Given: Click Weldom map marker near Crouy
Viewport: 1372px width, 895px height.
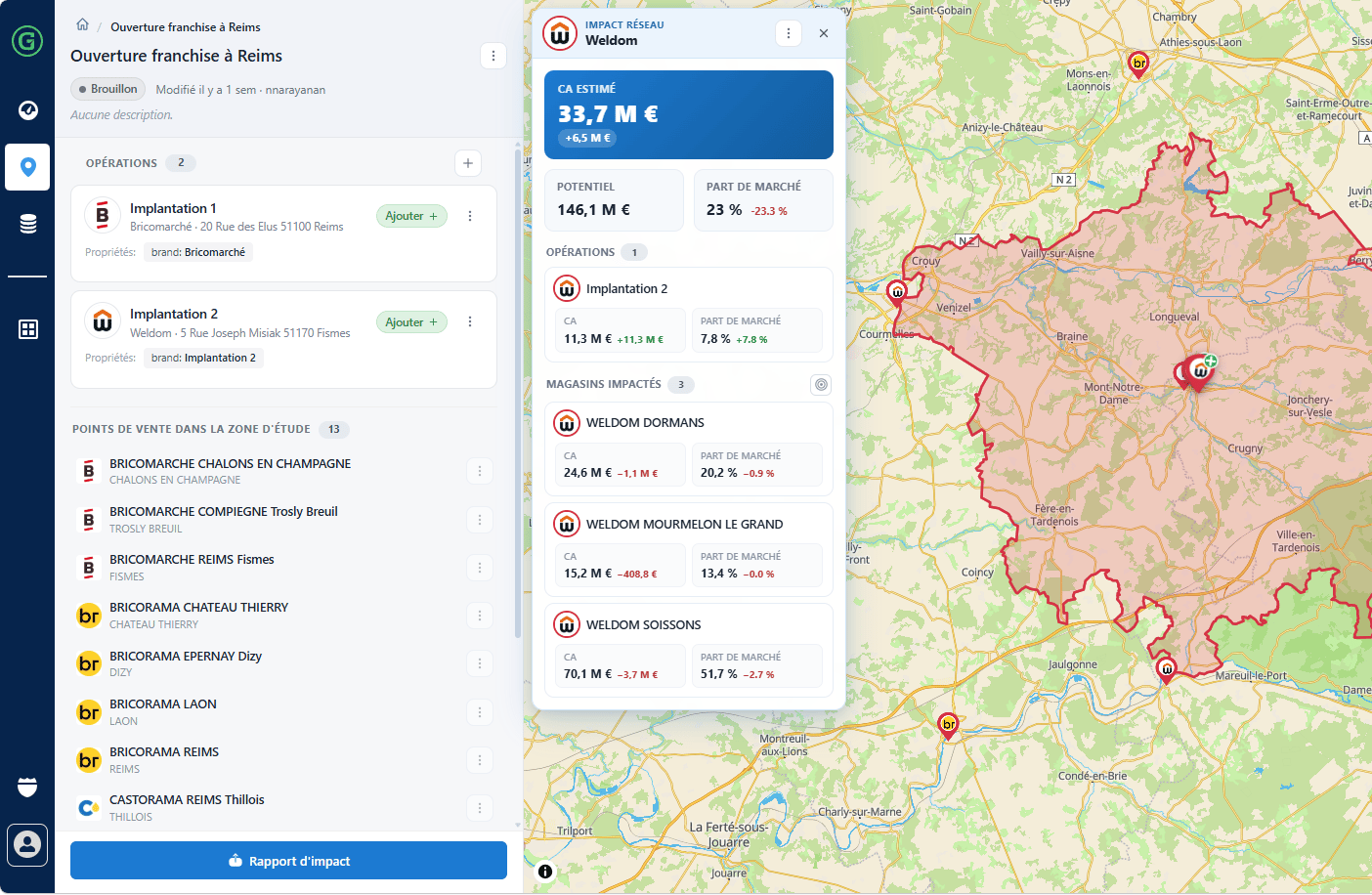Looking at the screenshot, I should click(x=897, y=292).
